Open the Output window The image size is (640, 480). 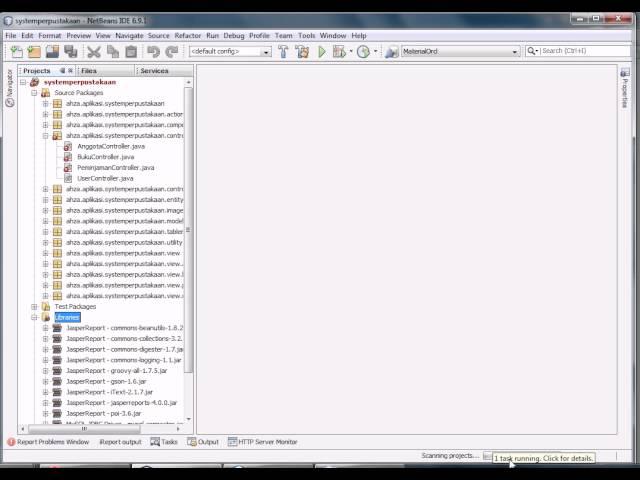click(203, 442)
